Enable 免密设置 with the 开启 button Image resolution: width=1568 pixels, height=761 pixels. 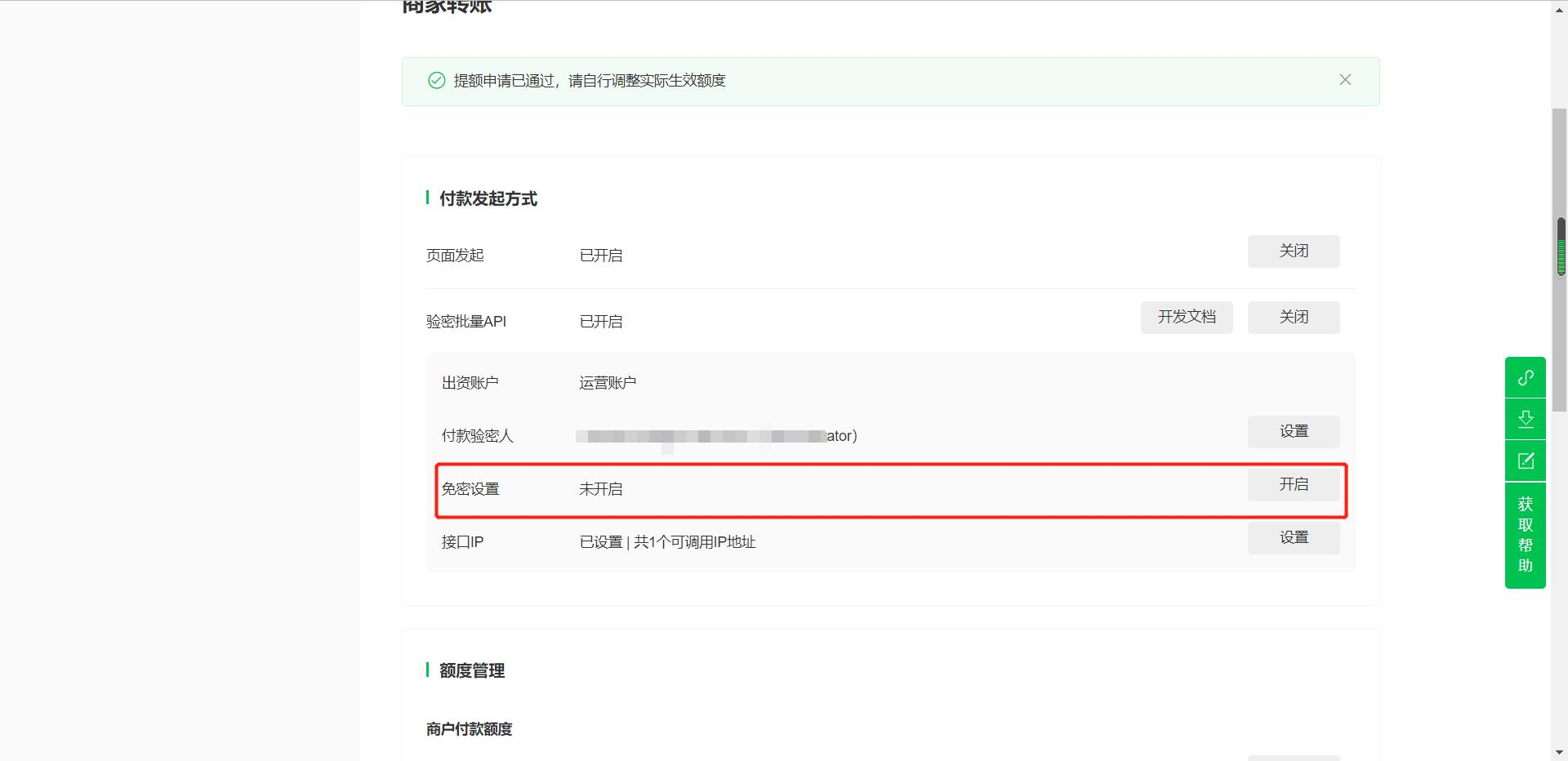1293,485
